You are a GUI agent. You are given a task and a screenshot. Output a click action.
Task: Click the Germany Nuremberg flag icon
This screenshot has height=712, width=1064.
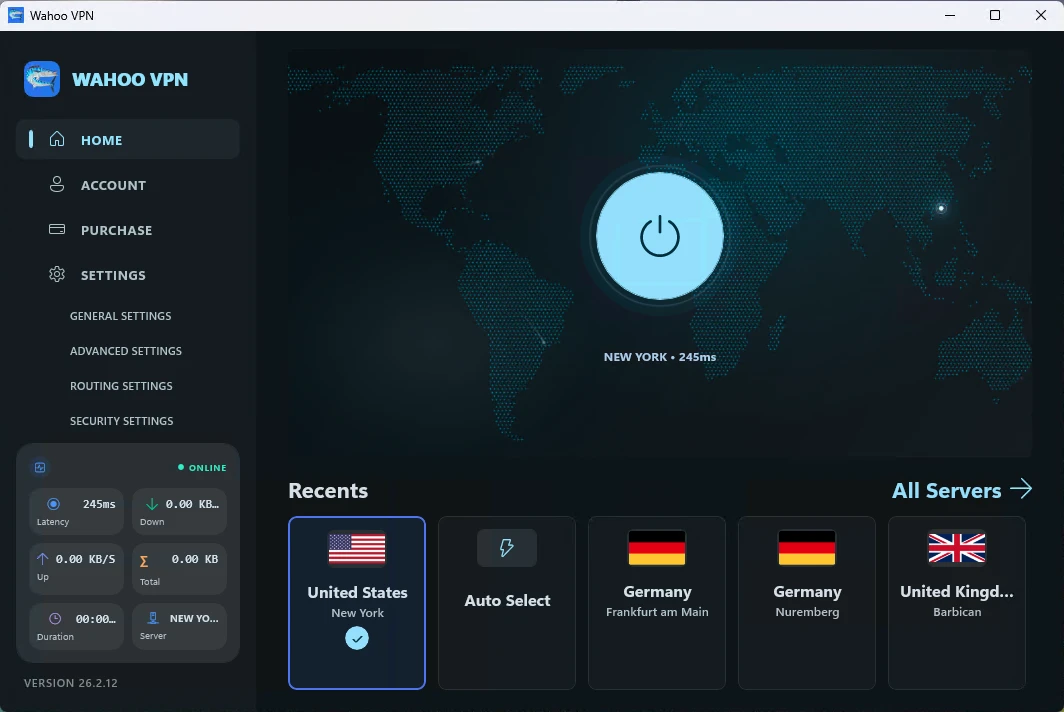click(x=807, y=548)
